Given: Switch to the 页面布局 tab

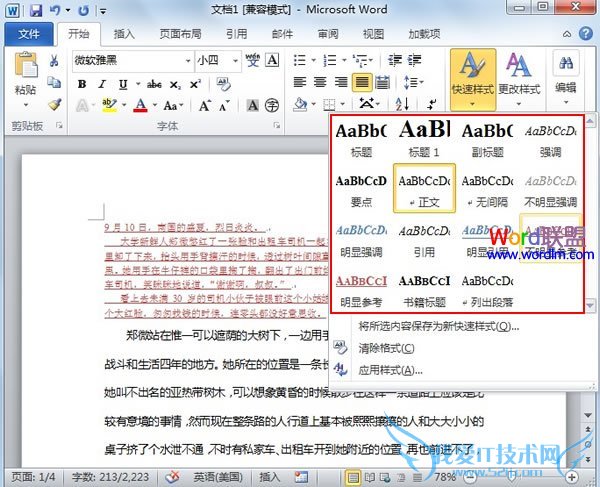Looking at the screenshot, I should (x=181, y=34).
